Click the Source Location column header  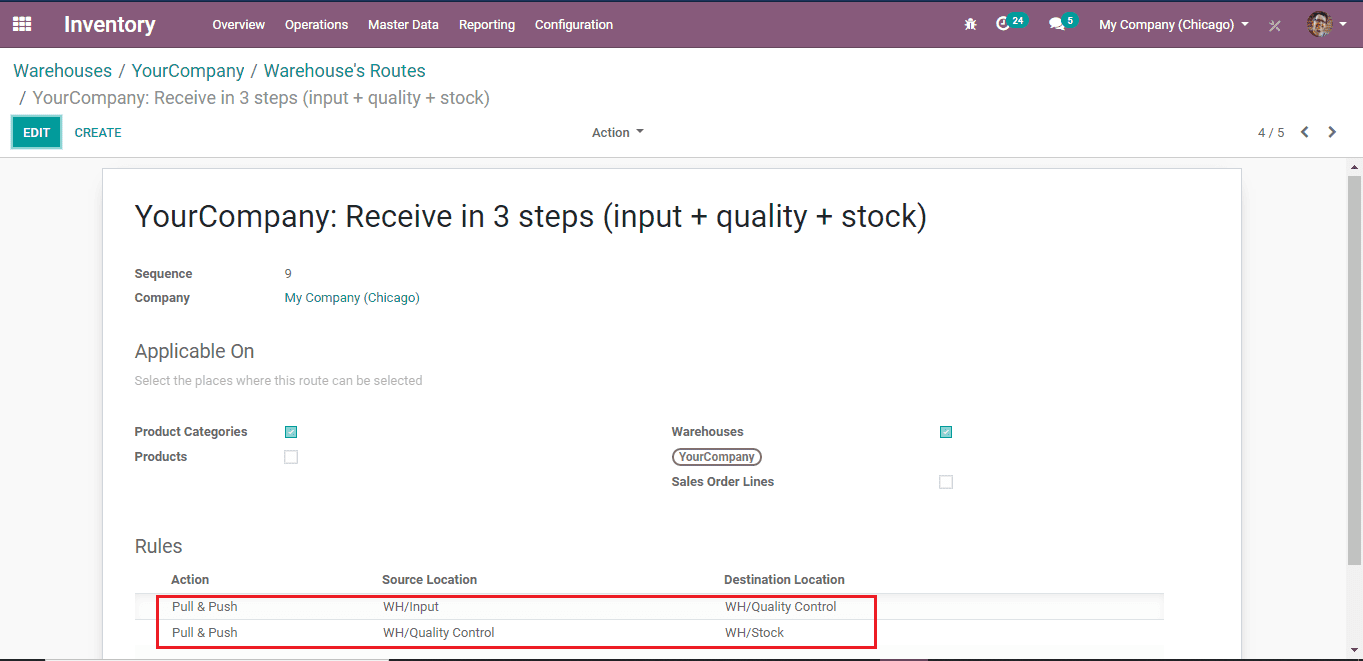click(x=429, y=580)
